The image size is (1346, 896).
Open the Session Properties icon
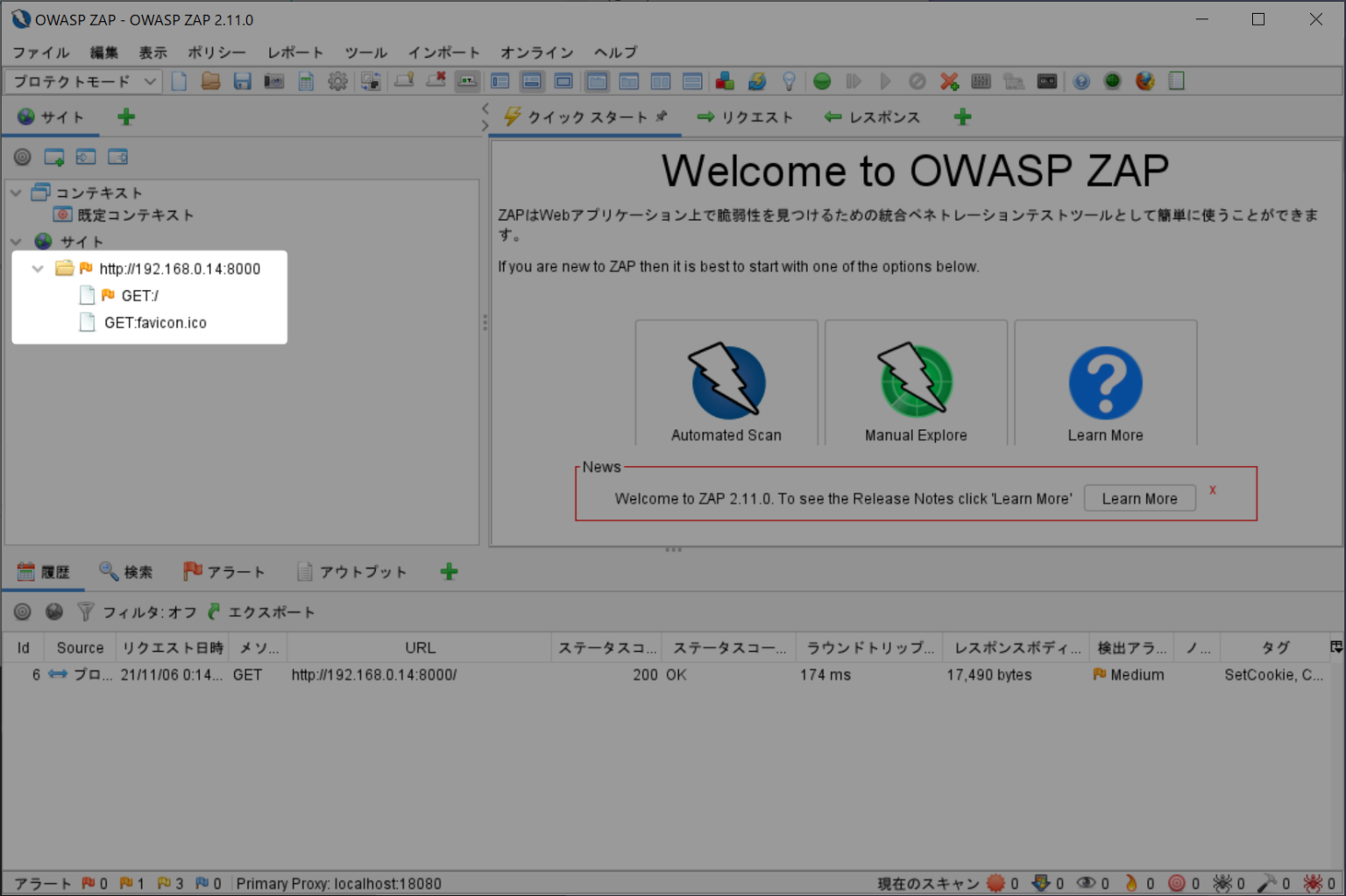point(306,81)
